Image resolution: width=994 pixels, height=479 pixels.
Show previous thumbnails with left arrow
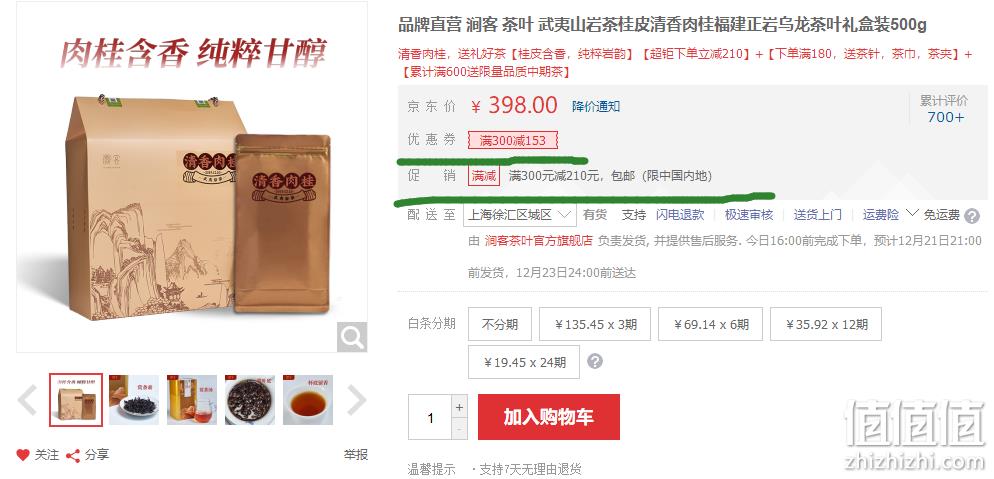coord(27,400)
